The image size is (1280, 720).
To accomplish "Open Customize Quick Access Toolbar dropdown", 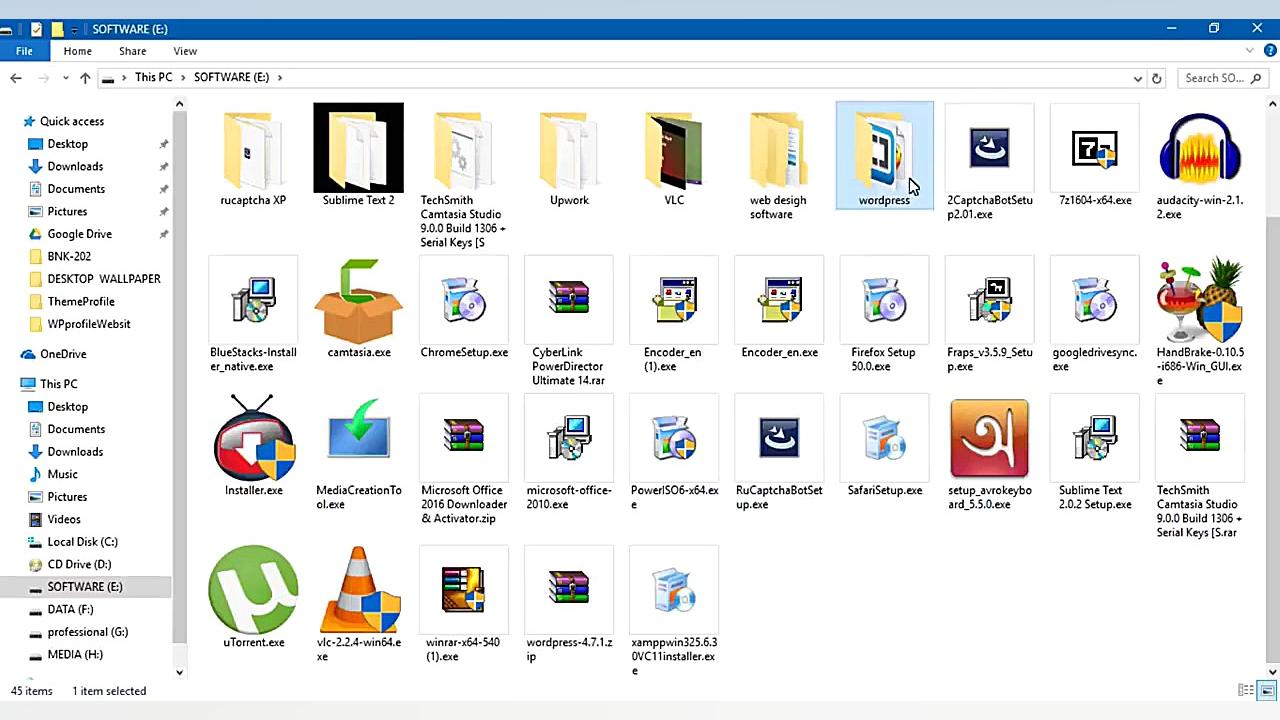I will (x=74, y=30).
